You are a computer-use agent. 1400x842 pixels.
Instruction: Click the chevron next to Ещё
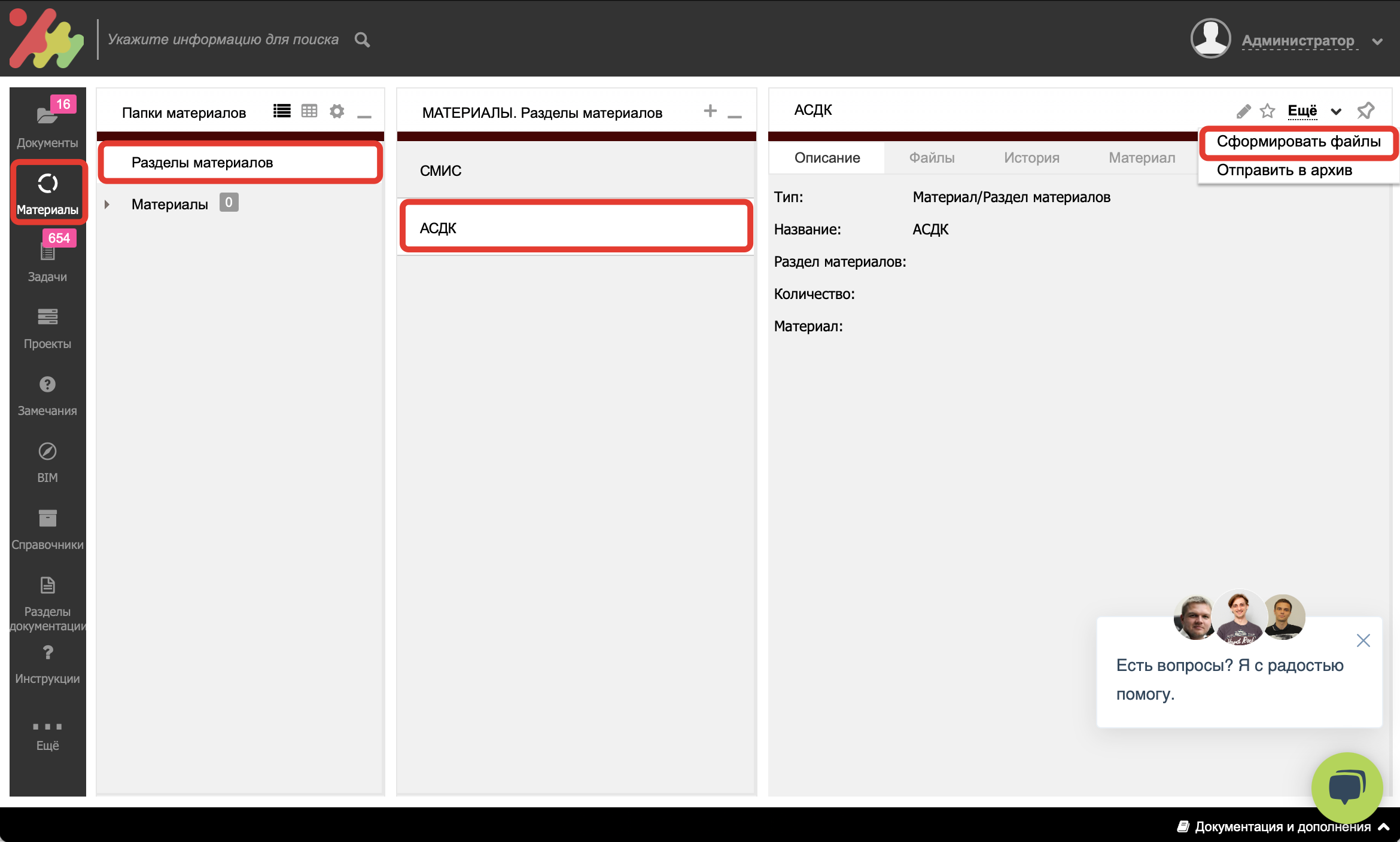[1335, 112]
